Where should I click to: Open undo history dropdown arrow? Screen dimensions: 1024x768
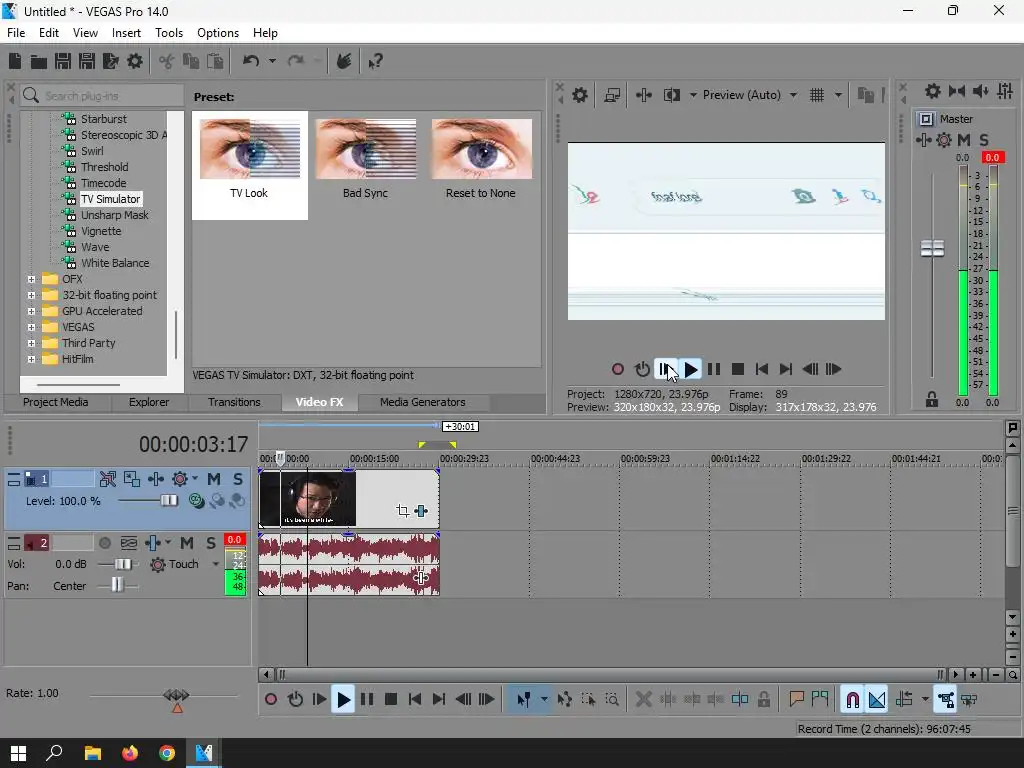272,61
